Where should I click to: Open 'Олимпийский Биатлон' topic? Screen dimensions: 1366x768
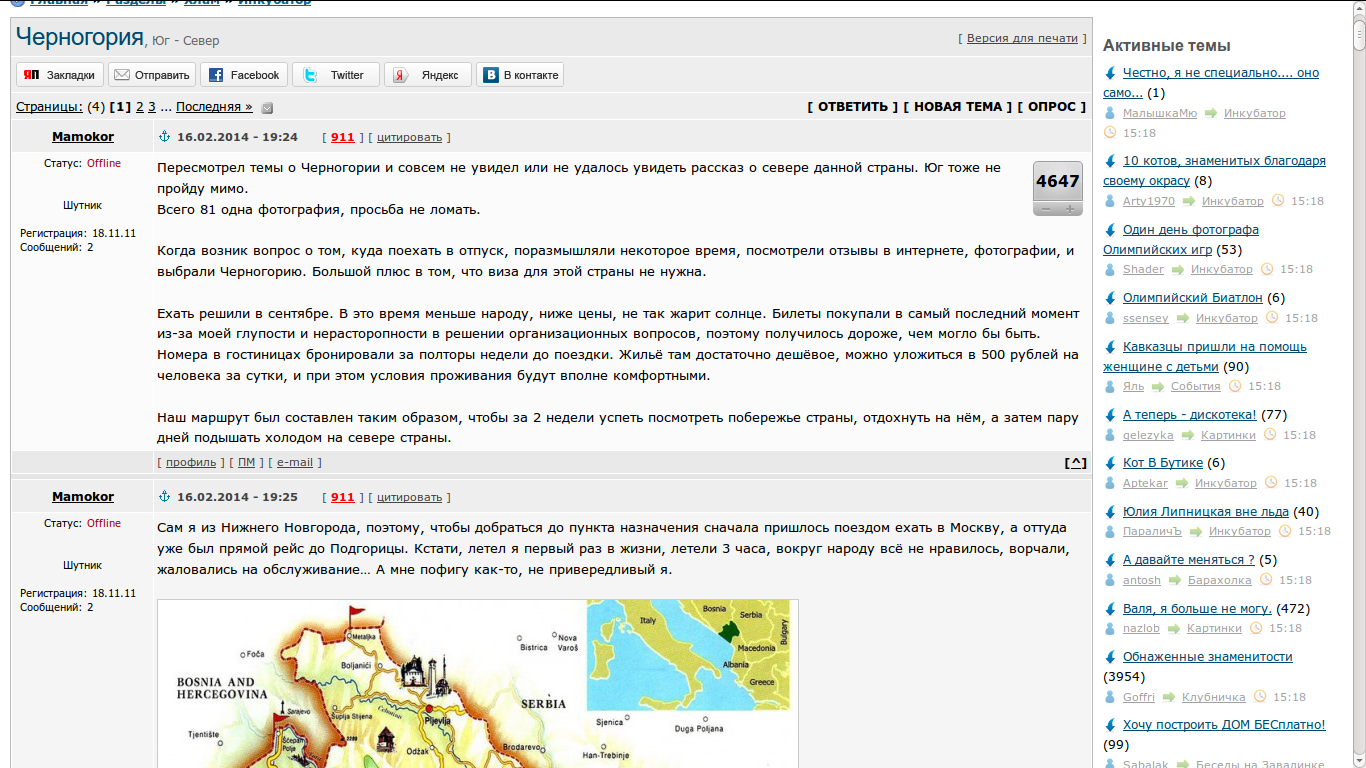pos(1192,298)
